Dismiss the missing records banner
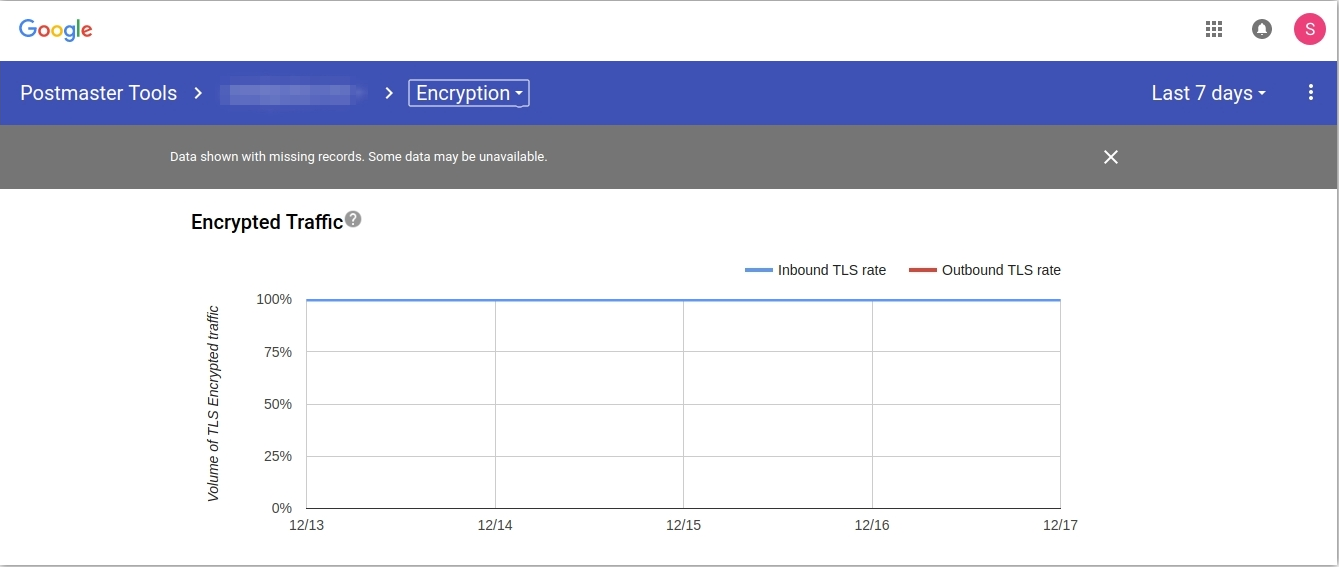 [x=1110, y=157]
